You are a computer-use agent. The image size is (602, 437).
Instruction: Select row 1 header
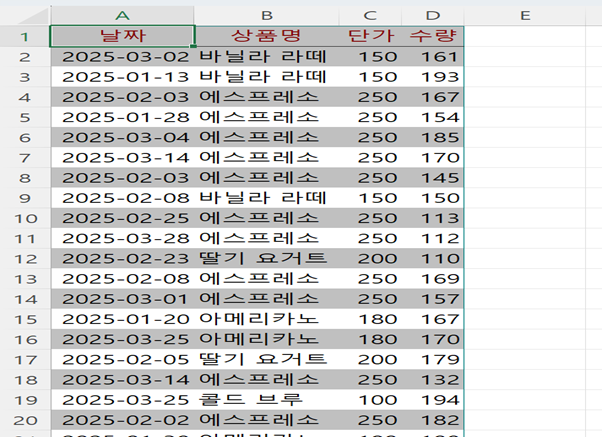click(25, 37)
